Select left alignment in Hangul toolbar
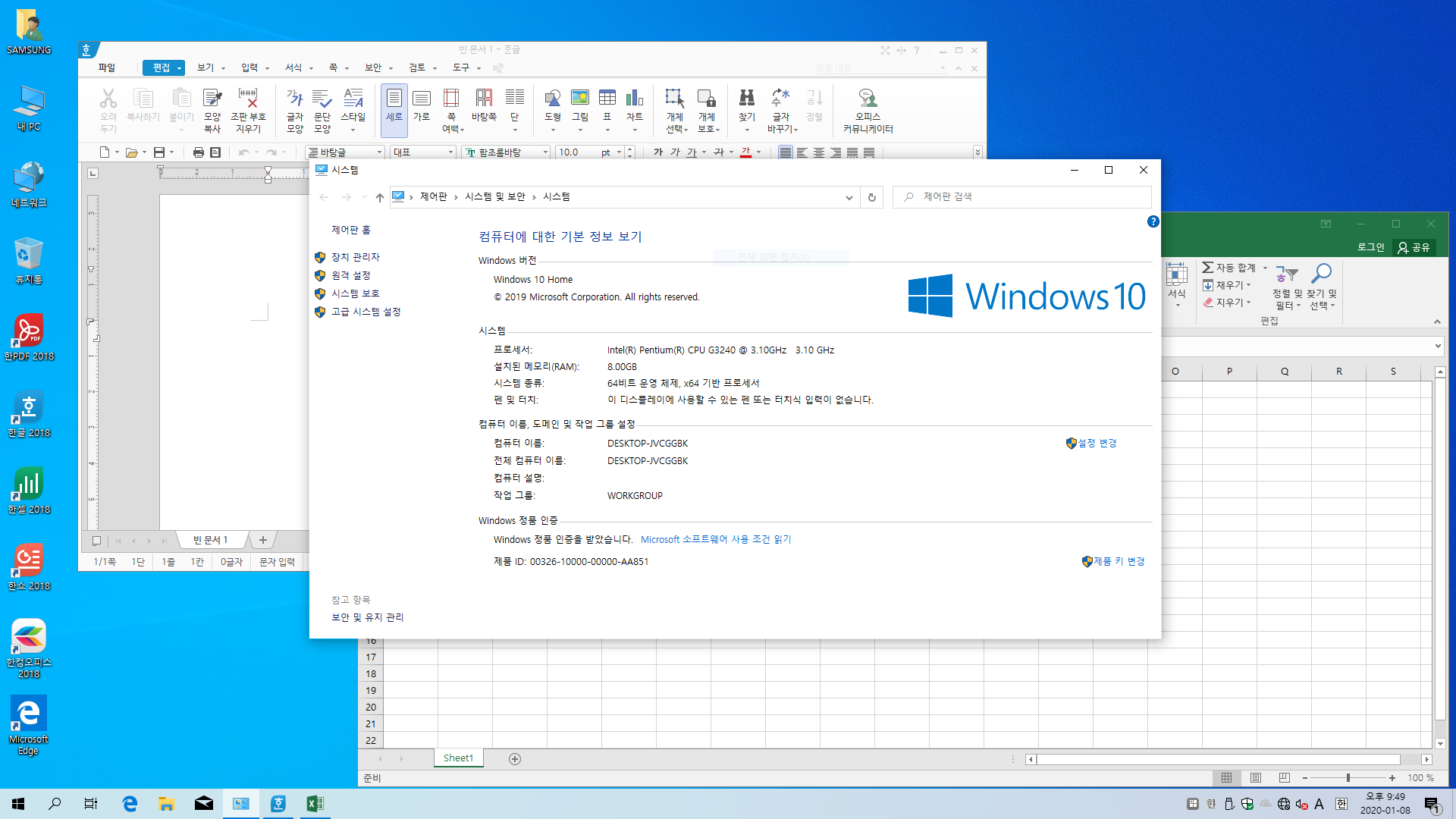Viewport: 1456px width, 819px height. 802,152
